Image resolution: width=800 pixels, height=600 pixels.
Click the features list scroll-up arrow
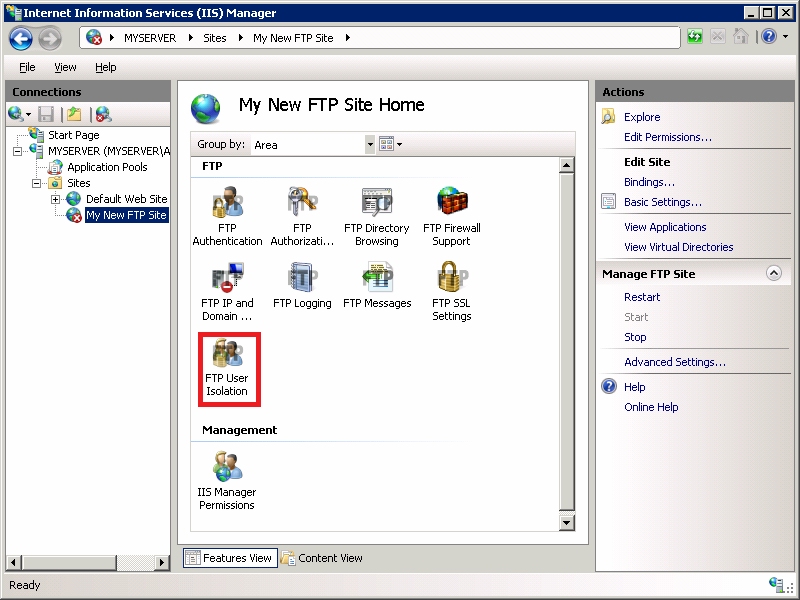566,165
